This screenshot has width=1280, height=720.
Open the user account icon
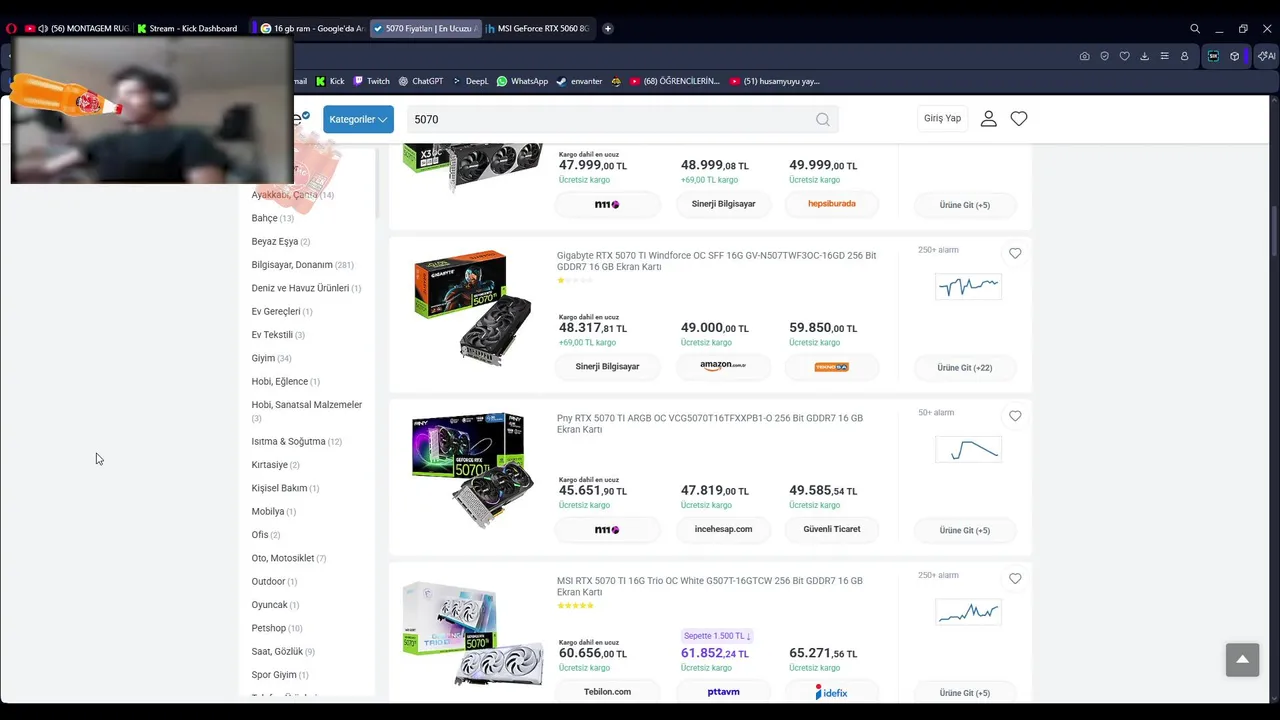[989, 118]
